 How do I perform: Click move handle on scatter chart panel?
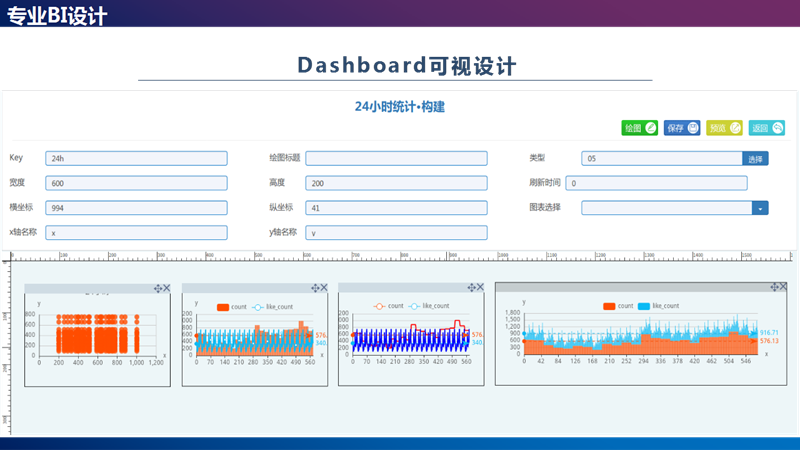pos(158,289)
